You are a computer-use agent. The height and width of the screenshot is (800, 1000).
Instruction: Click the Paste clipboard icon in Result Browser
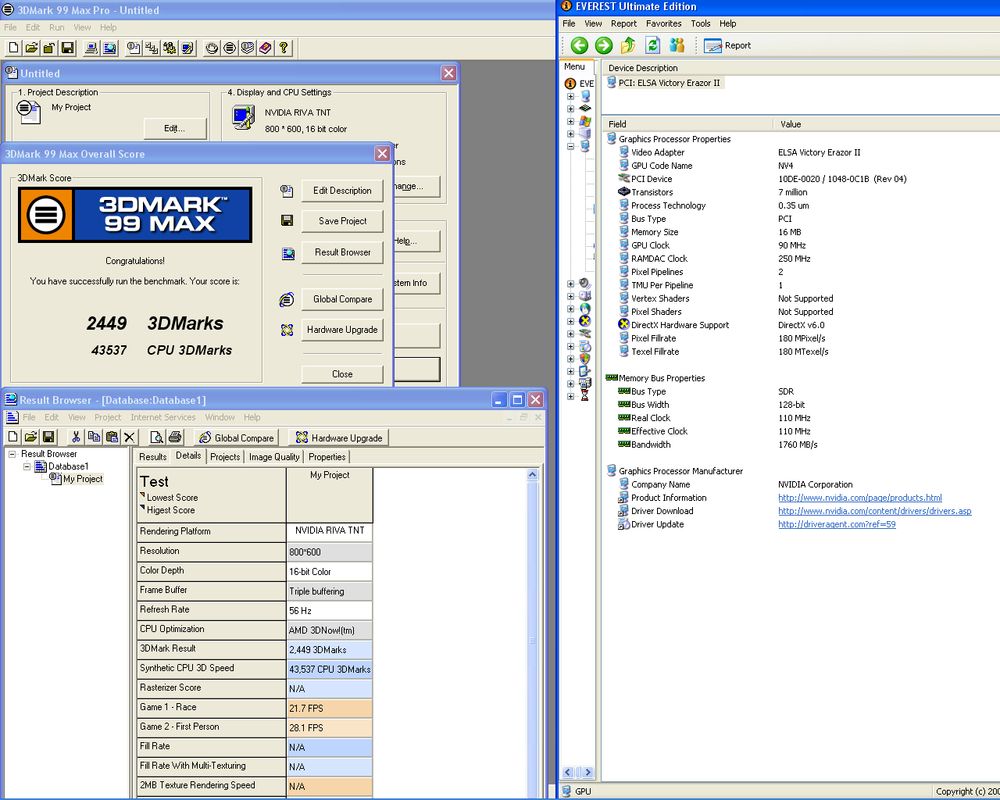(x=112, y=437)
